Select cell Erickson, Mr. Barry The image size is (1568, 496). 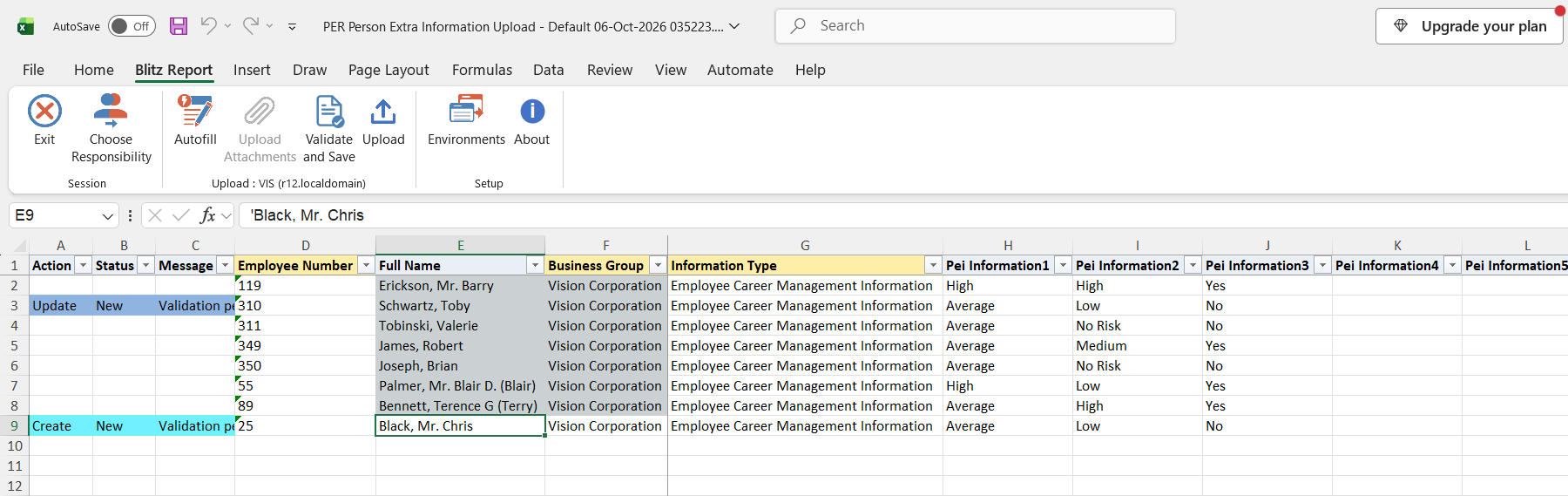pyautogui.click(x=460, y=286)
